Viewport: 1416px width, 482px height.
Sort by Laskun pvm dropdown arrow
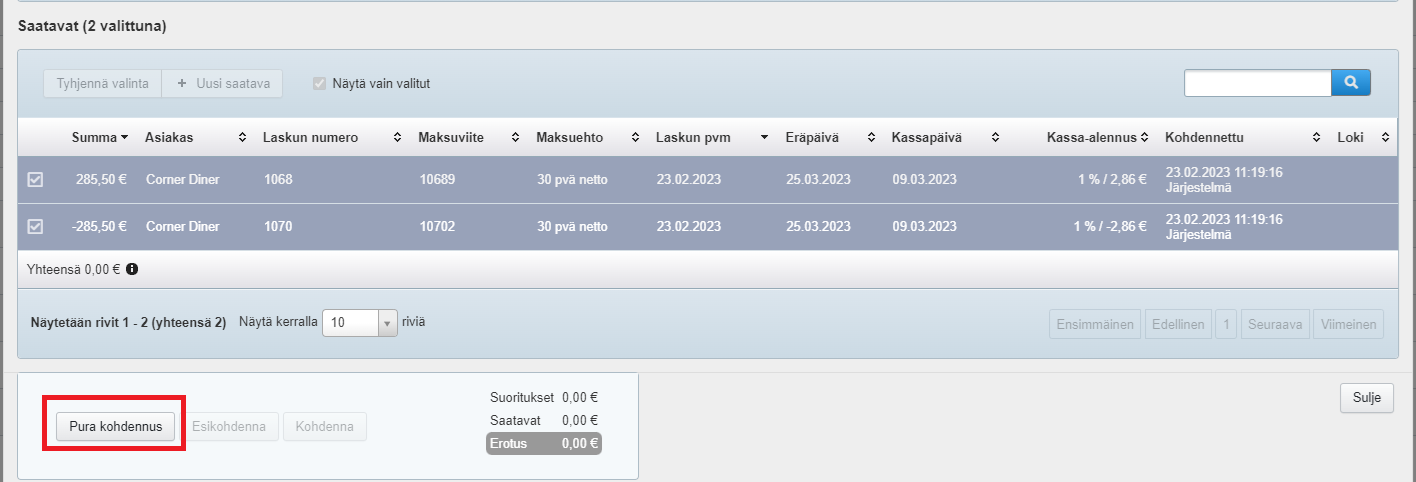click(x=765, y=137)
